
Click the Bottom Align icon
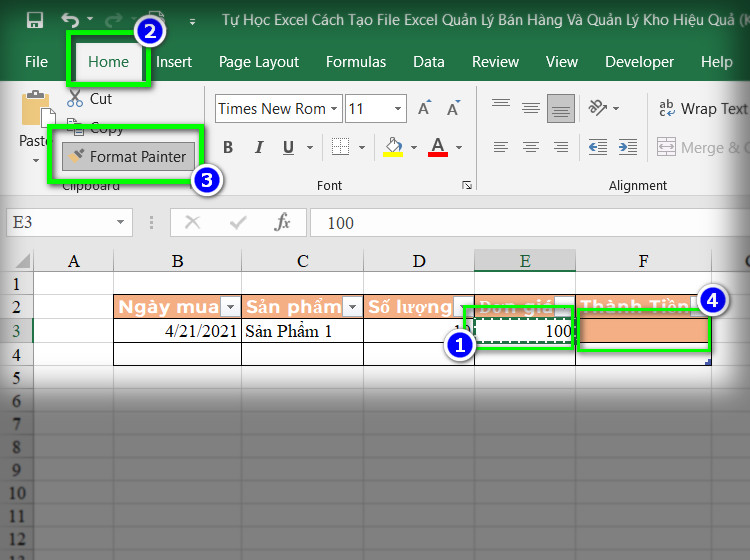click(561, 109)
